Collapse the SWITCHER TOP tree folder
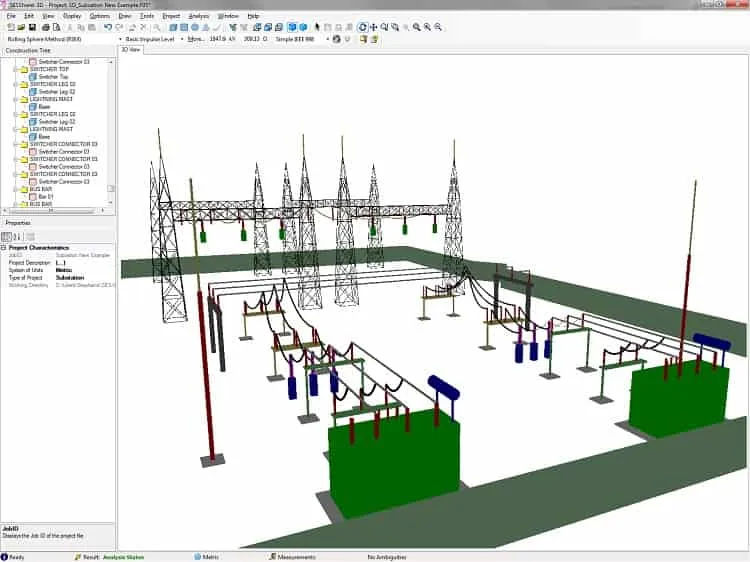Viewport: 750px width, 562px height. click(16, 69)
